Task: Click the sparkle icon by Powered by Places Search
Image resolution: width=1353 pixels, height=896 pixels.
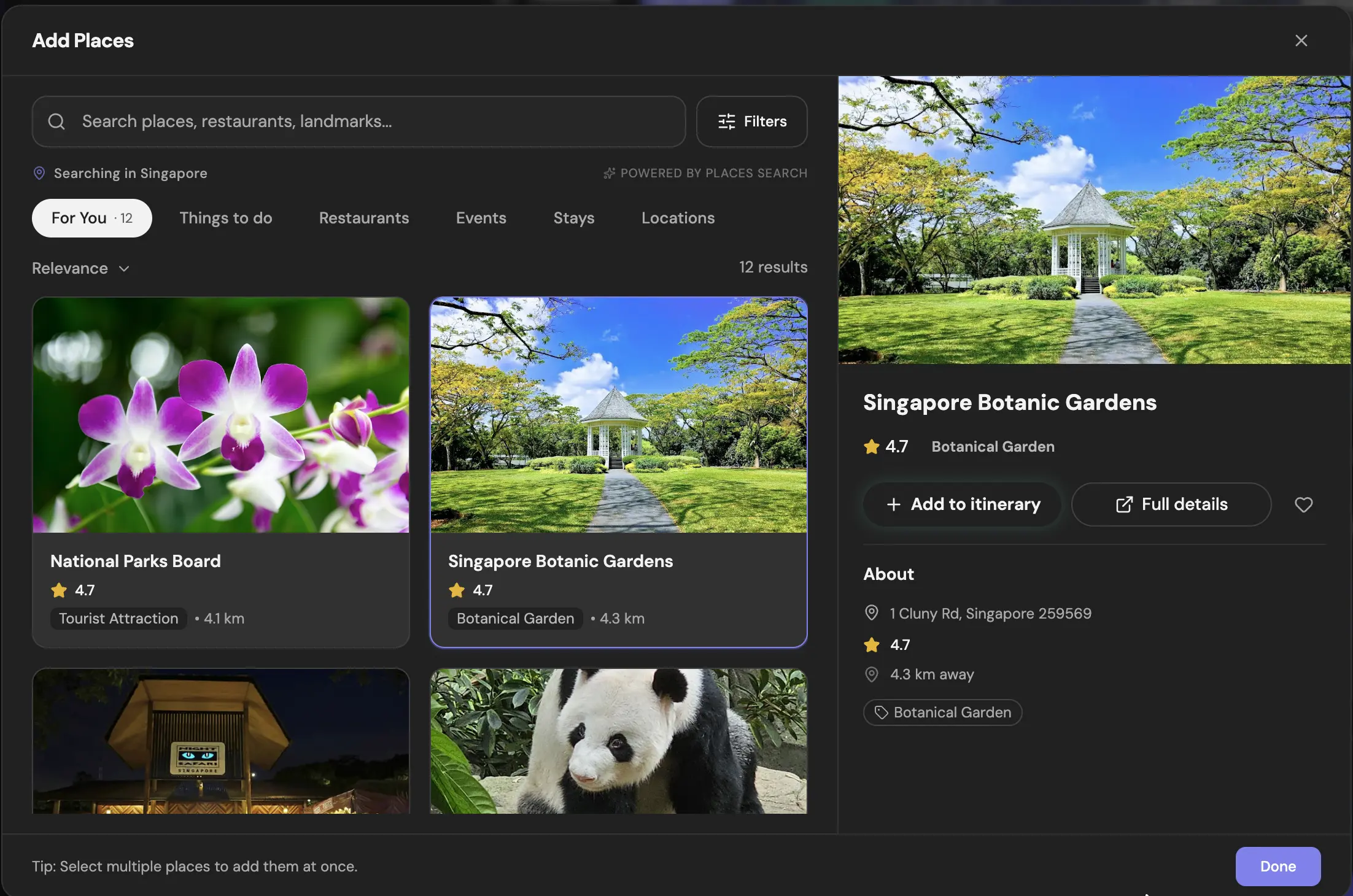Action: click(x=609, y=173)
